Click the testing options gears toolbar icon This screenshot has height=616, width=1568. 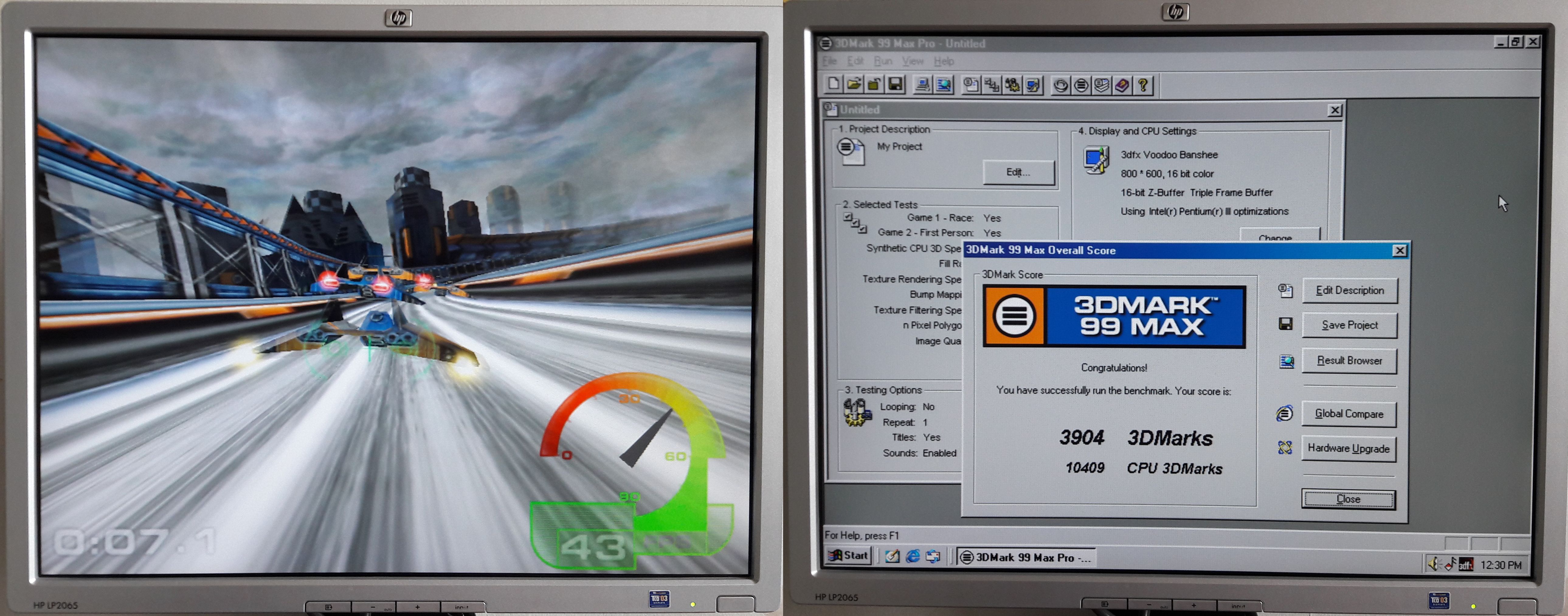click(x=1012, y=85)
